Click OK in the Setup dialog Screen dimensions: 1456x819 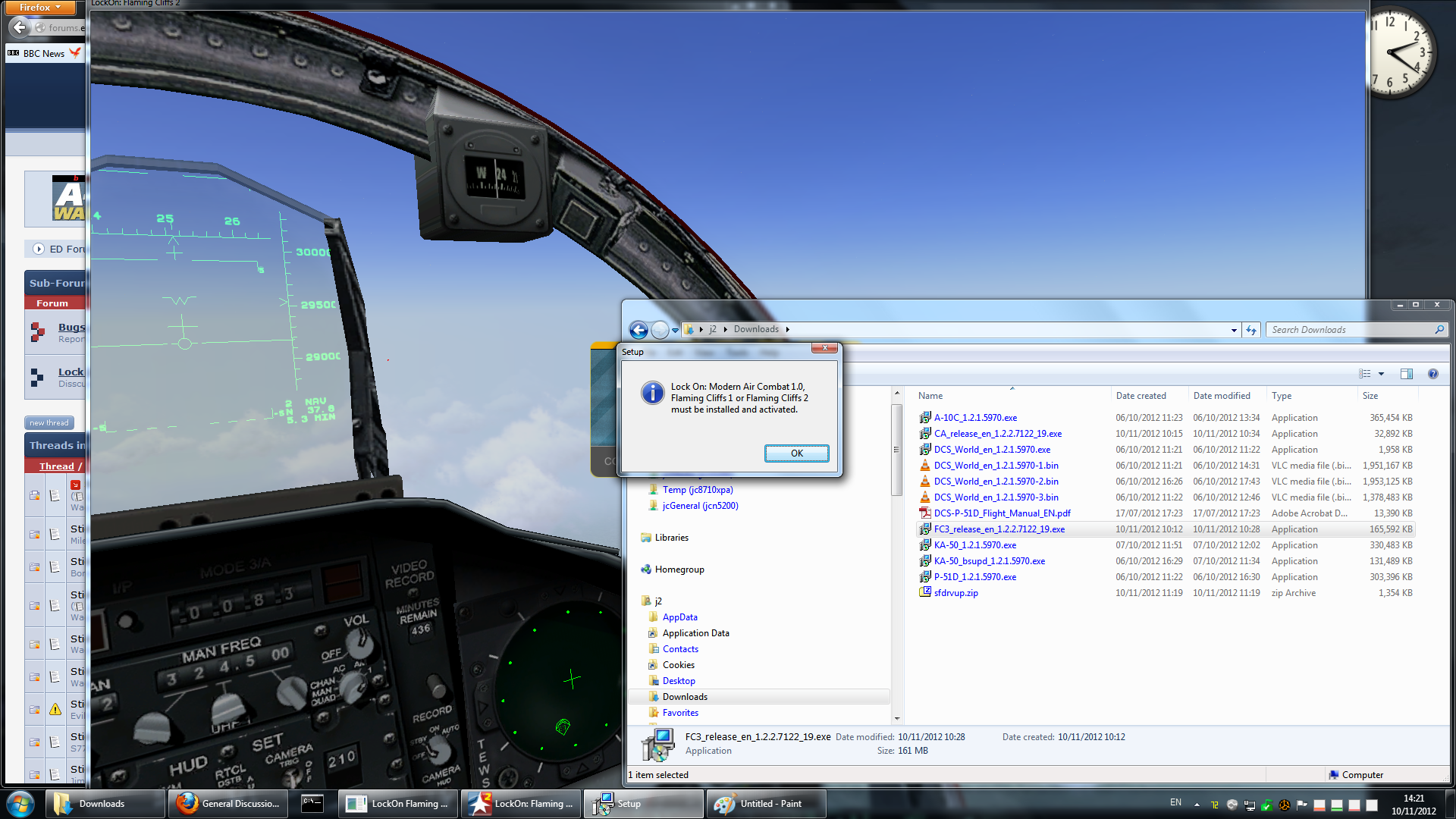tap(796, 453)
